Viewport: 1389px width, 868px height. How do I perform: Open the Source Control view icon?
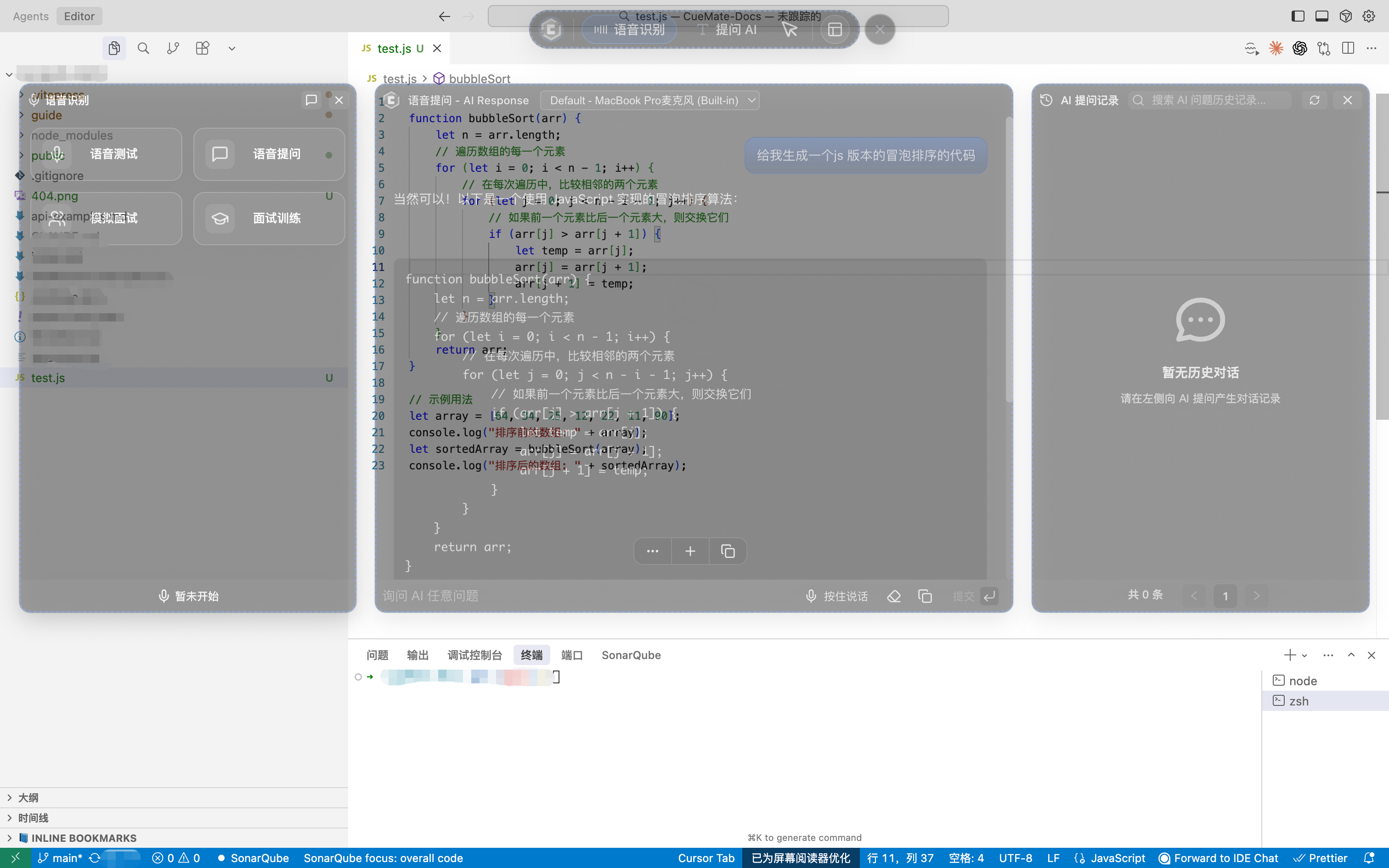pyautogui.click(x=173, y=48)
